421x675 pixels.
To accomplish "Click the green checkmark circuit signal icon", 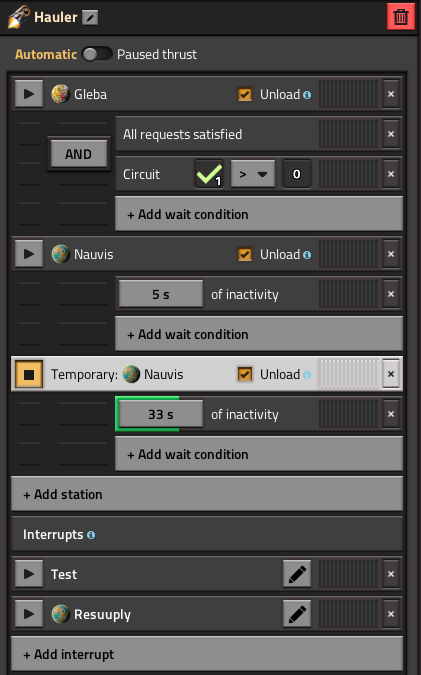I will 209,174.
